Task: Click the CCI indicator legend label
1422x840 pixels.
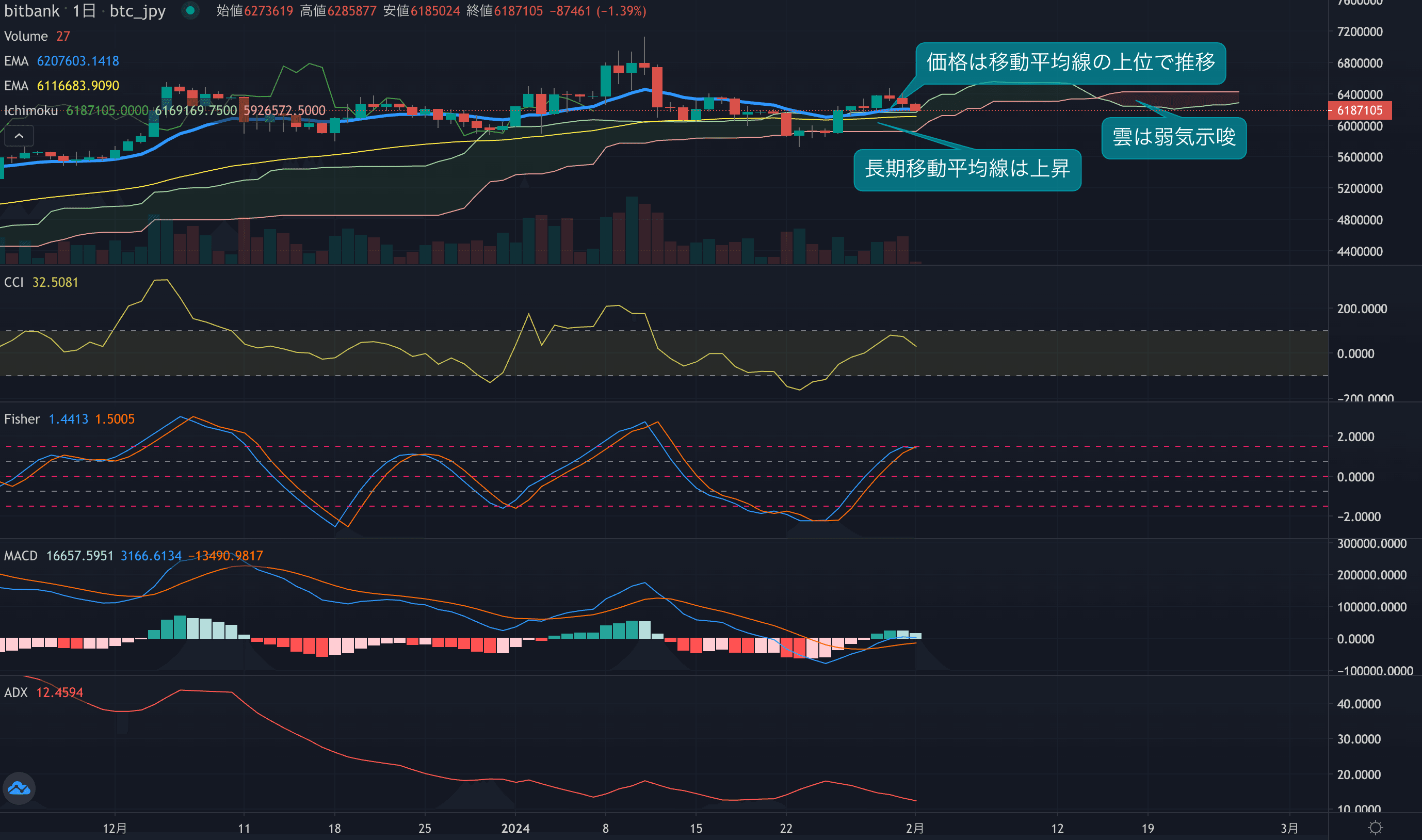Action: pos(13,282)
